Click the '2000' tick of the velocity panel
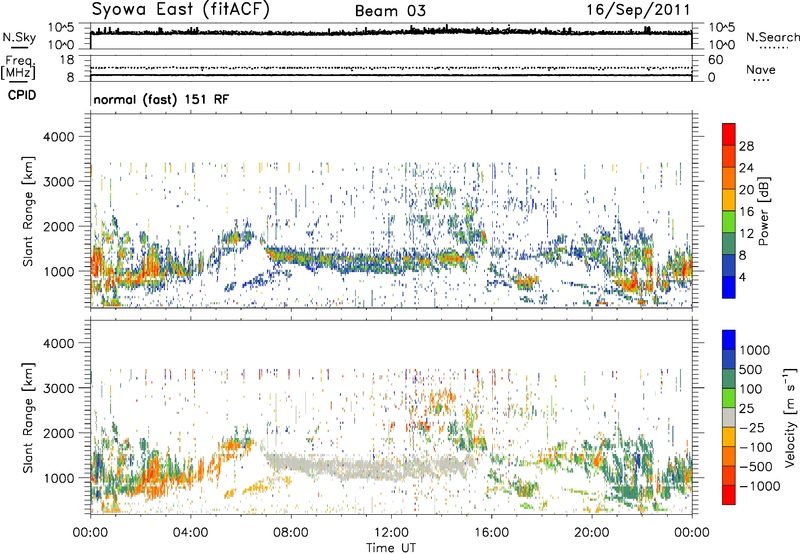Viewport: 800px width, 554px height. [x=59, y=433]
